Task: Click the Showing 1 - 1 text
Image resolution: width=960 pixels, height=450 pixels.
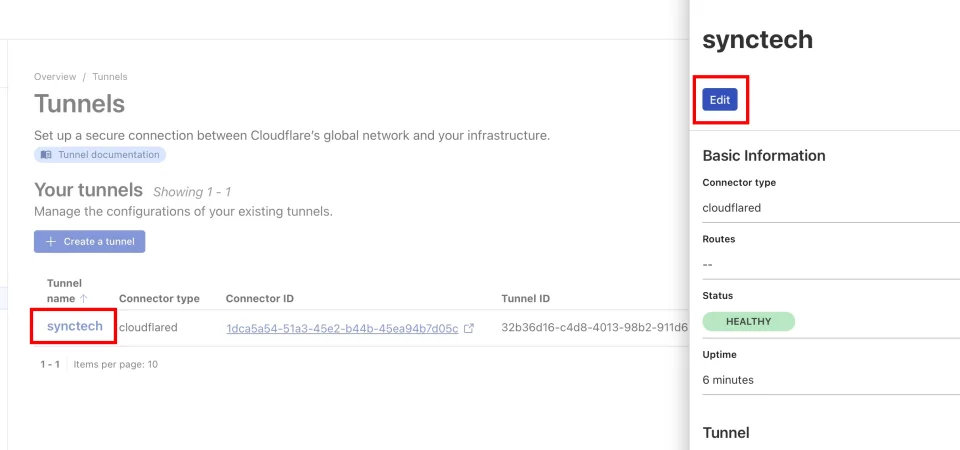Action: click(x=192, y=192)
